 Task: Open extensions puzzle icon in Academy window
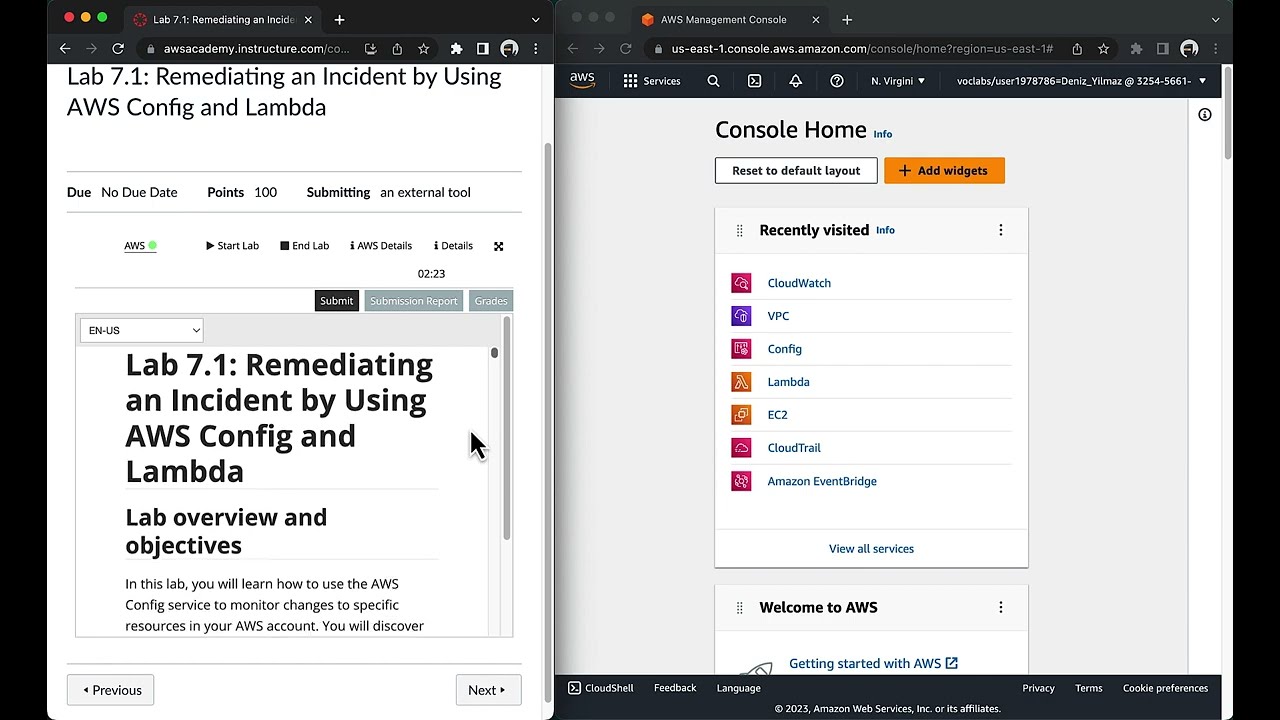456,48
